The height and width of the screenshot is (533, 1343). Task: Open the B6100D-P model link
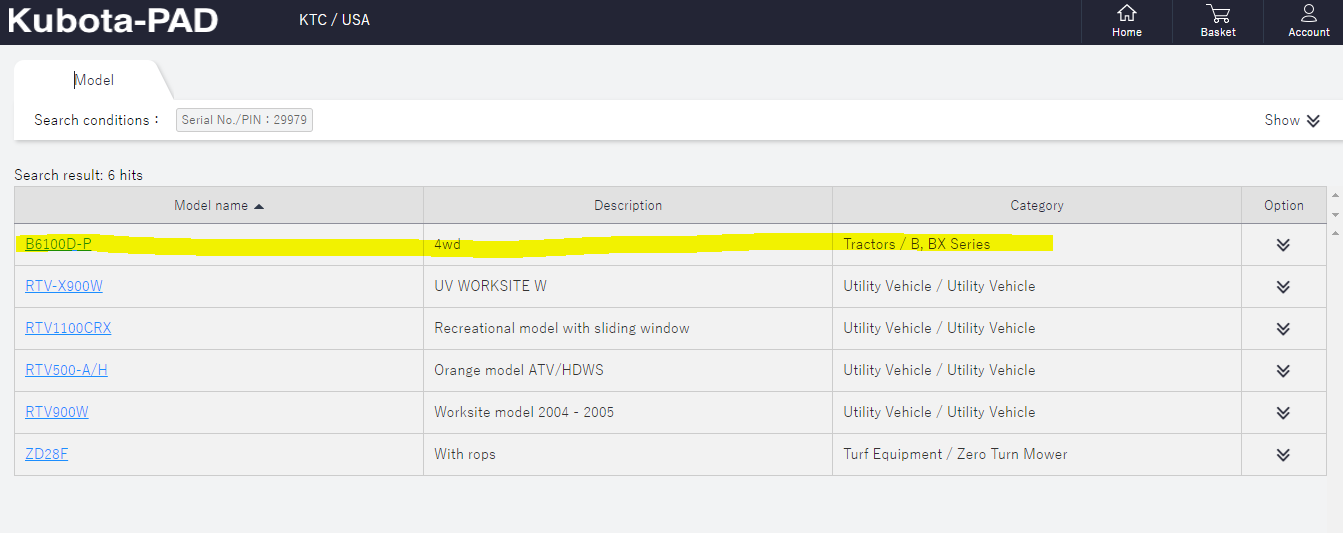(x=58, y=244)
